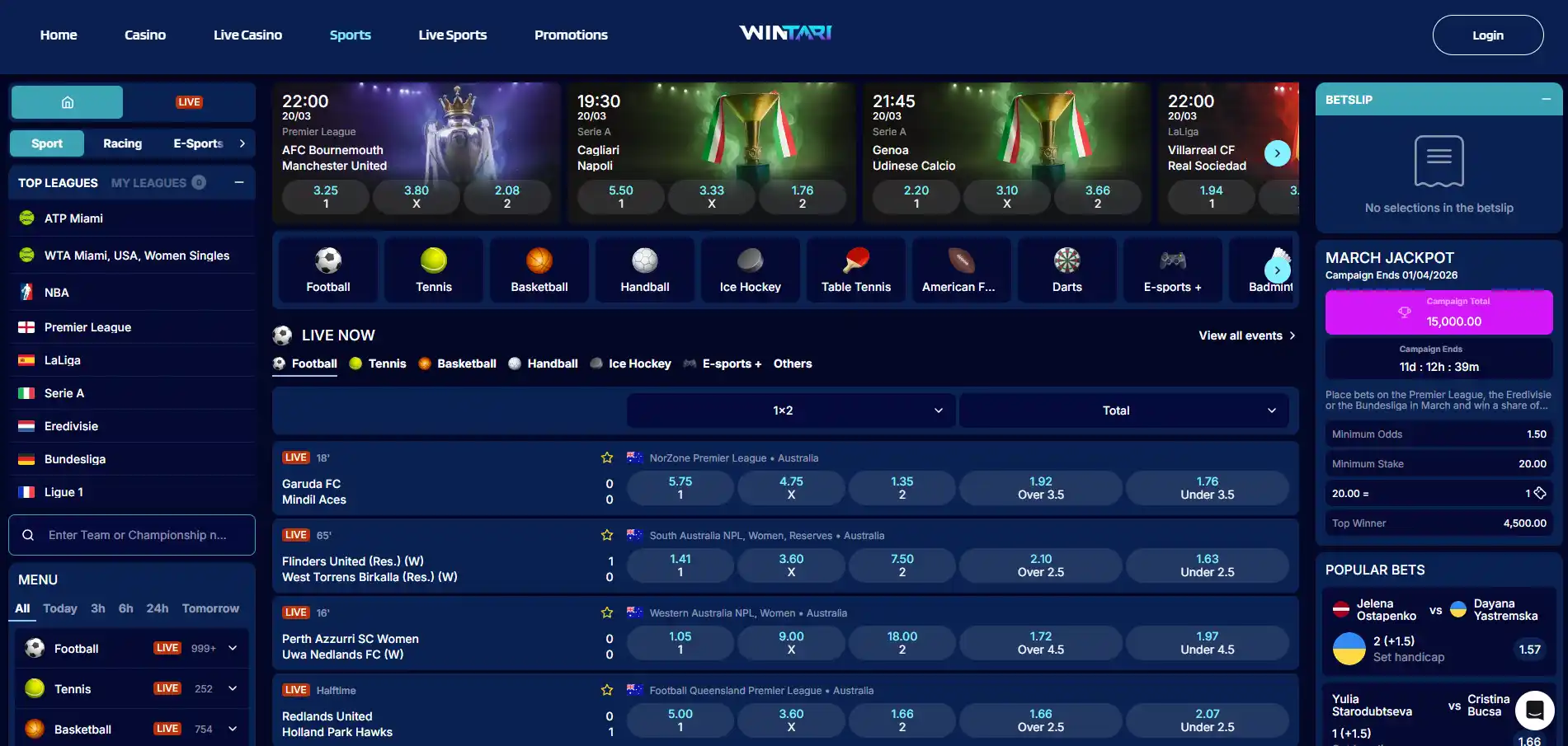Screen dimensions: 1568x746
Task: Open the Total market dropdown
Action: [x=1123, y=411]
